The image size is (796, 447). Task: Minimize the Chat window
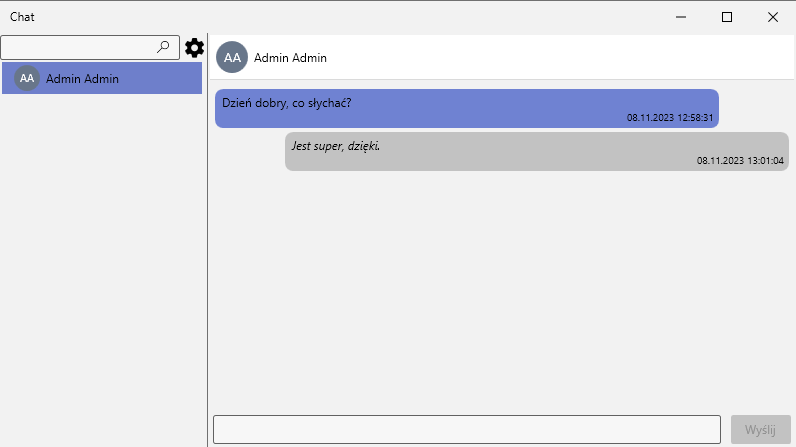click(x=681, y=17)
